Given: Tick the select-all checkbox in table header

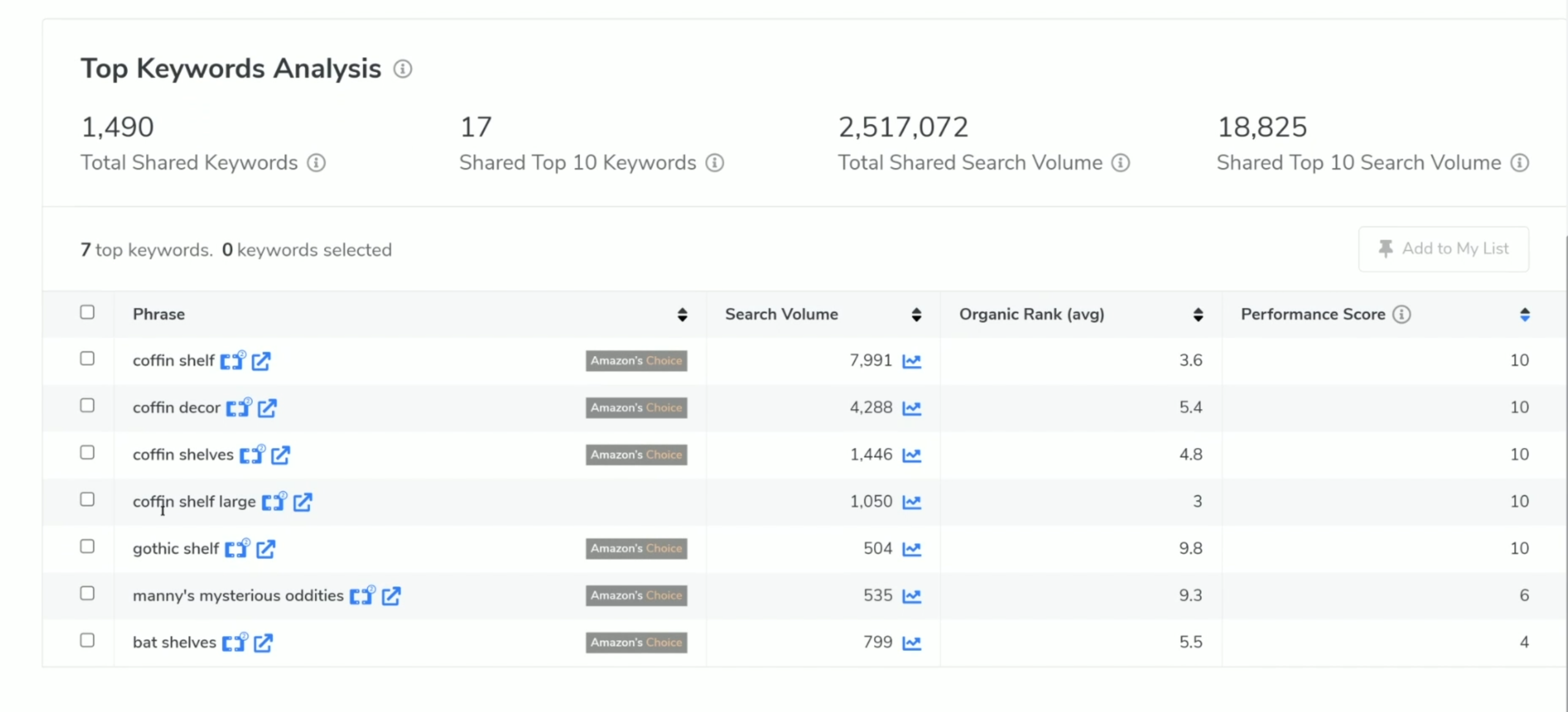Looking at the screenshot, I should (x=88, y=312).
